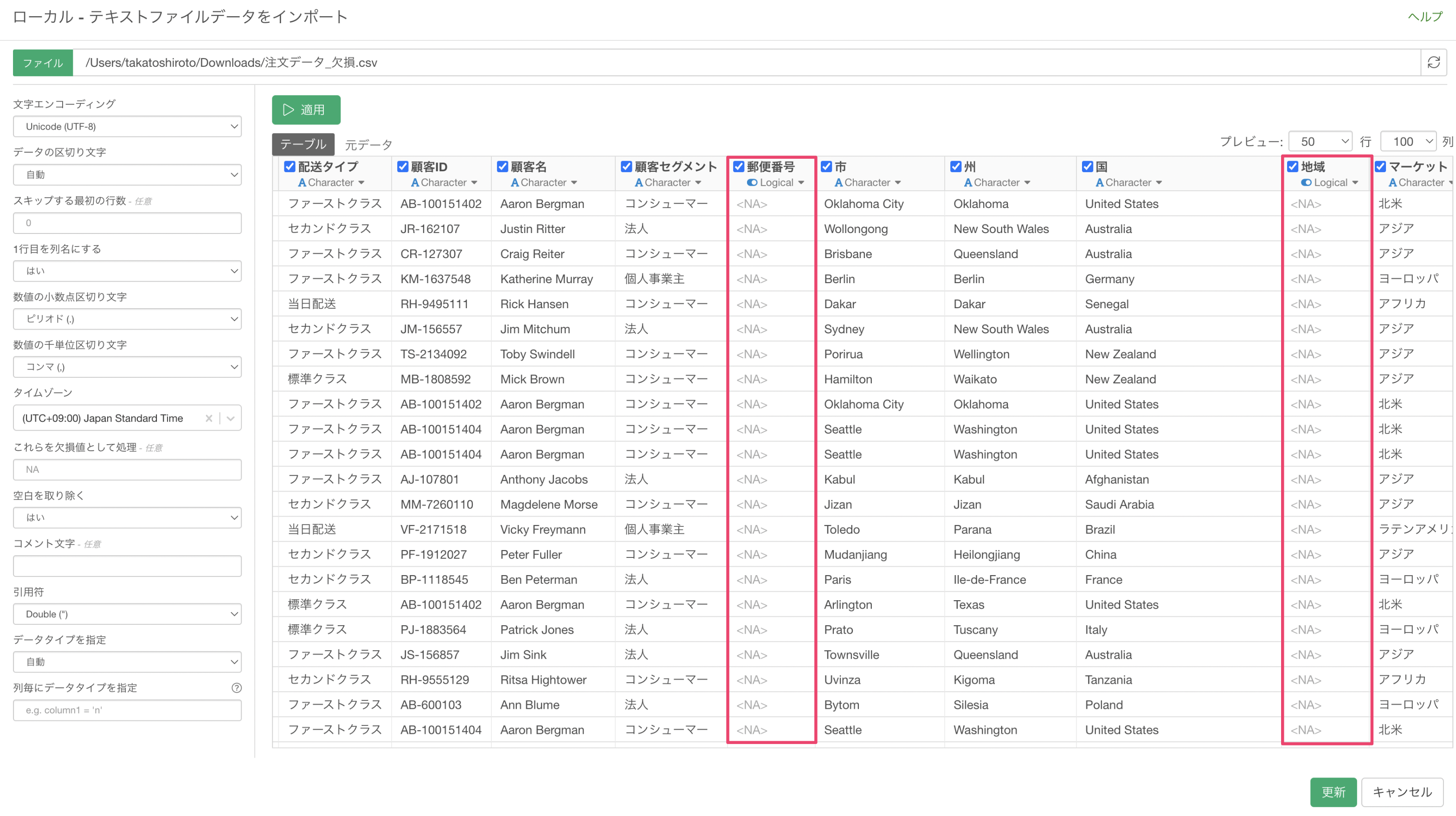Screen dimensions: 1456x816
Task: Click the コメント文字 input field
Action: (x=127, y=566)
